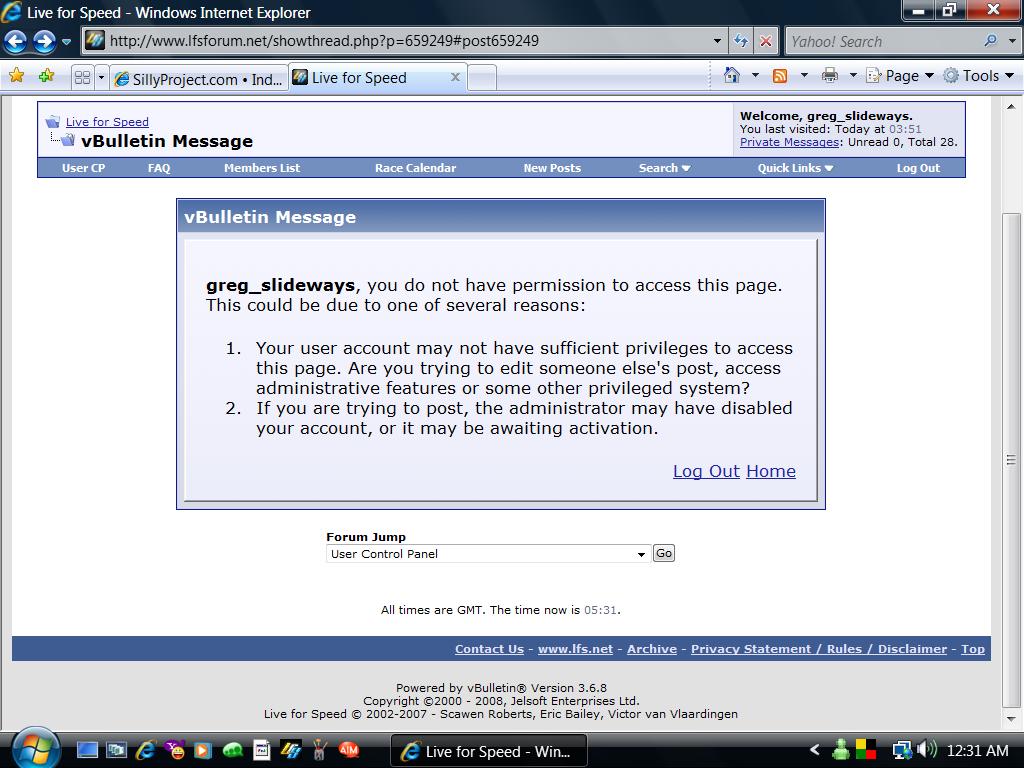This screenshot has height=768, width=1024.
Task: Jump to Top via footer link
Action: pos(972,648)
